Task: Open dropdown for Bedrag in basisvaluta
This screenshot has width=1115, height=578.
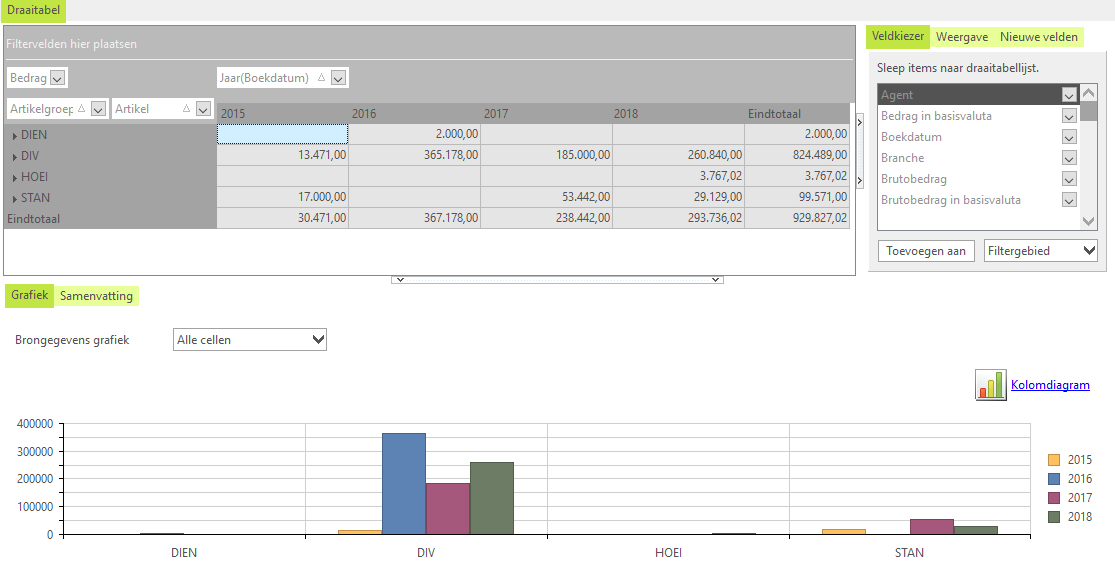Action: pos(1069,116)
